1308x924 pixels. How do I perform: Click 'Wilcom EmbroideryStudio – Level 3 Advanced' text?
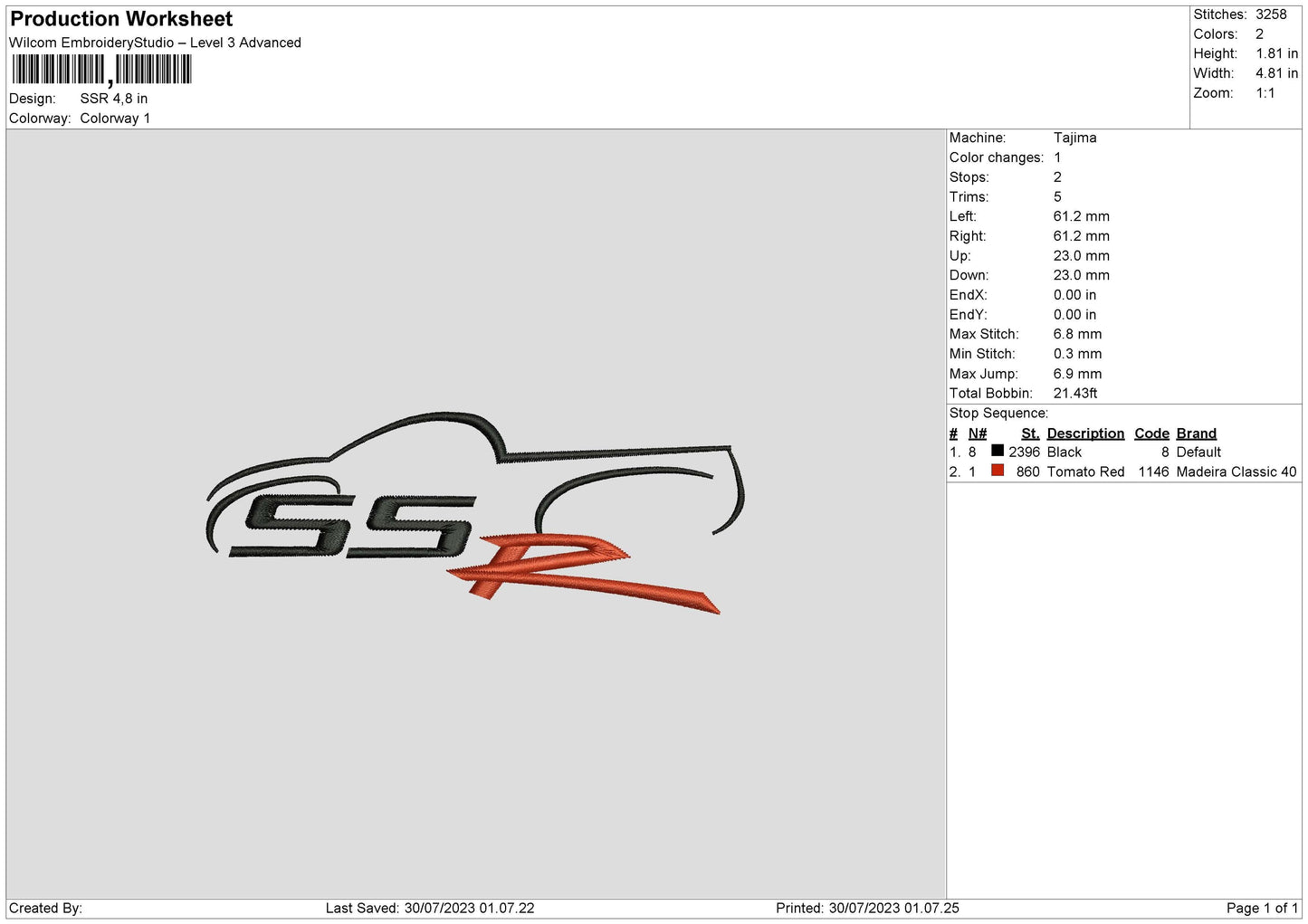[x=155, y=43]
